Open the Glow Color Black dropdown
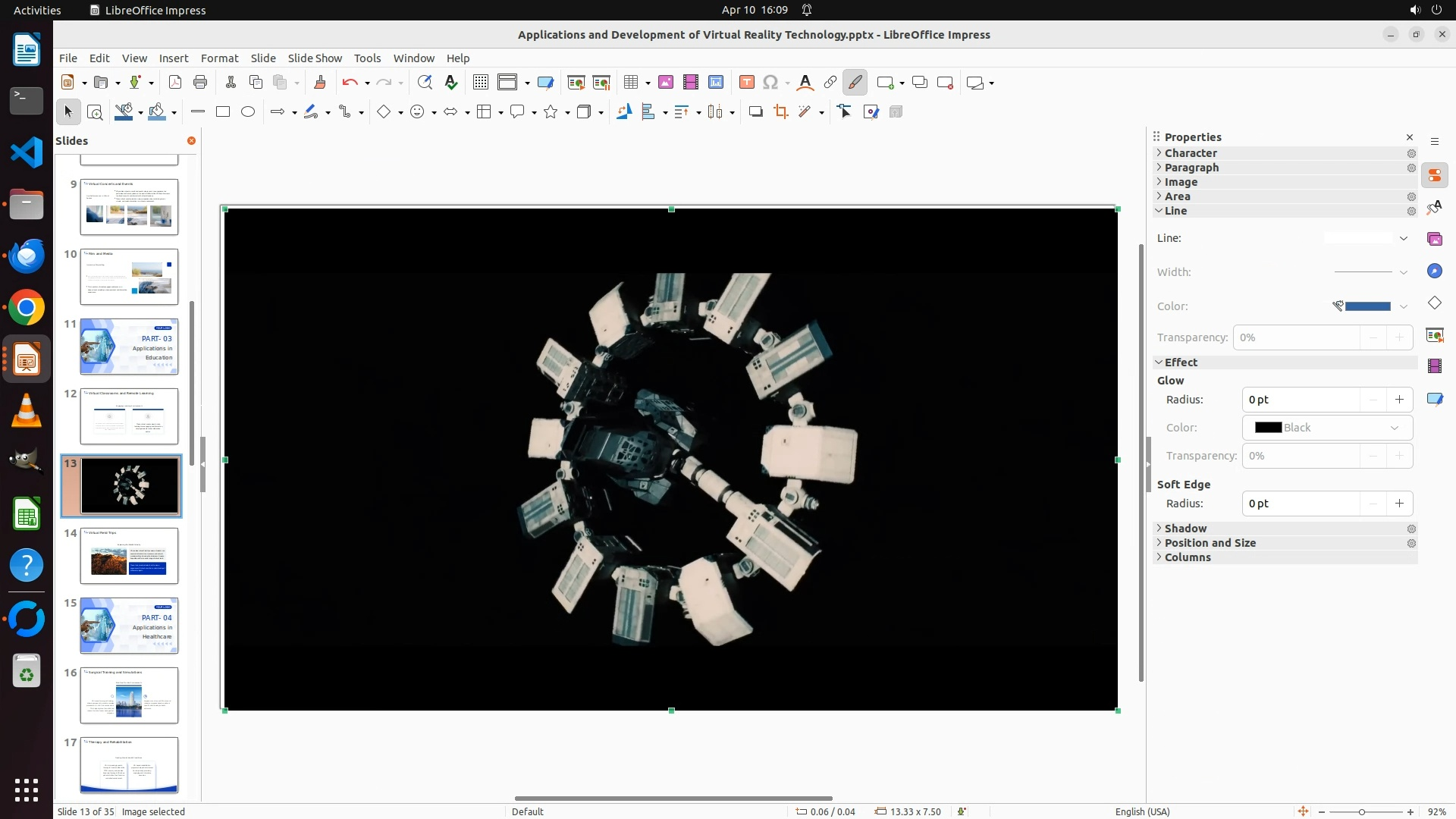This screenshot has width=1456, height=819. click(x=1327, y=428)
